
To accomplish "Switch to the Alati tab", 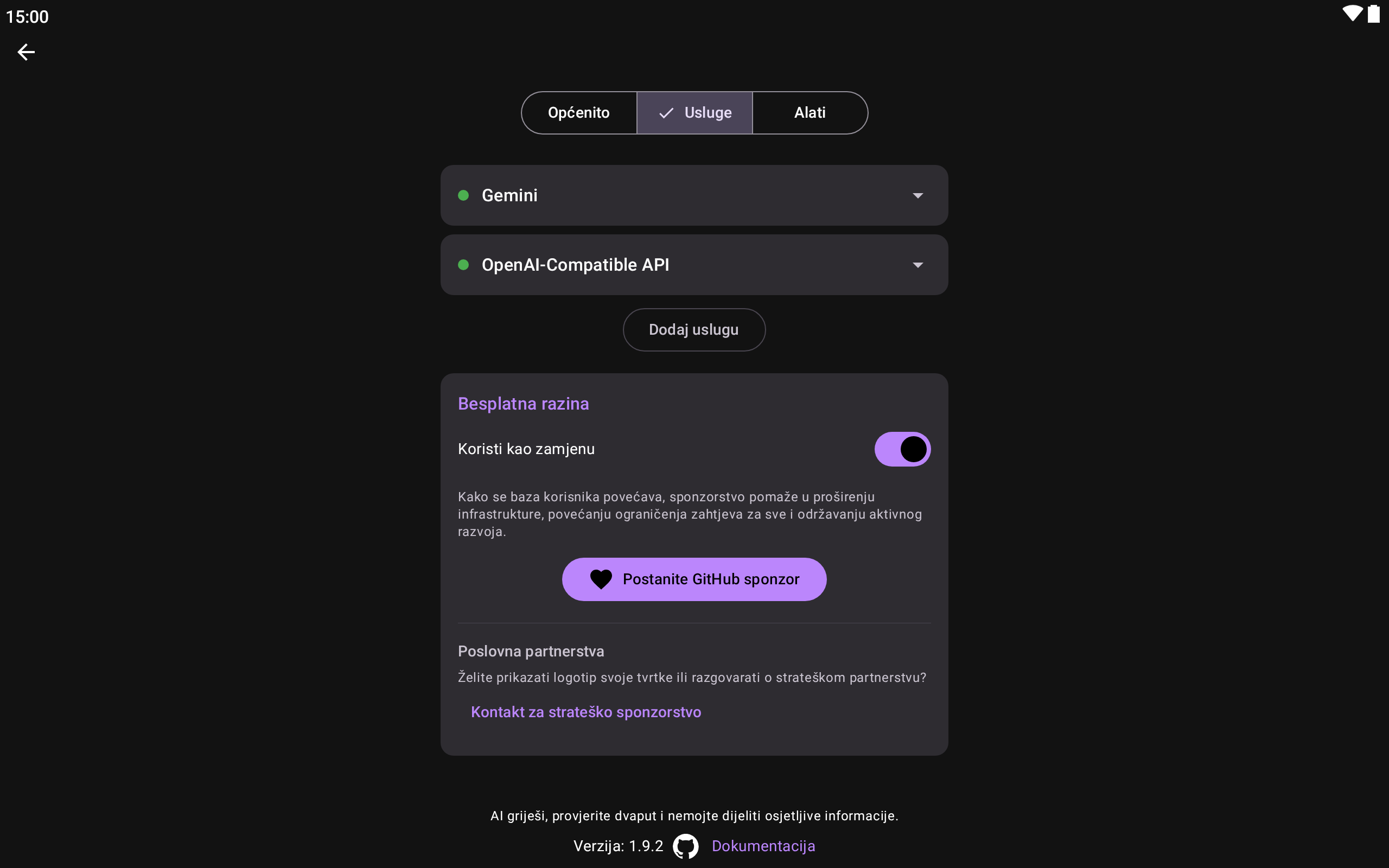I will point(810,113).
